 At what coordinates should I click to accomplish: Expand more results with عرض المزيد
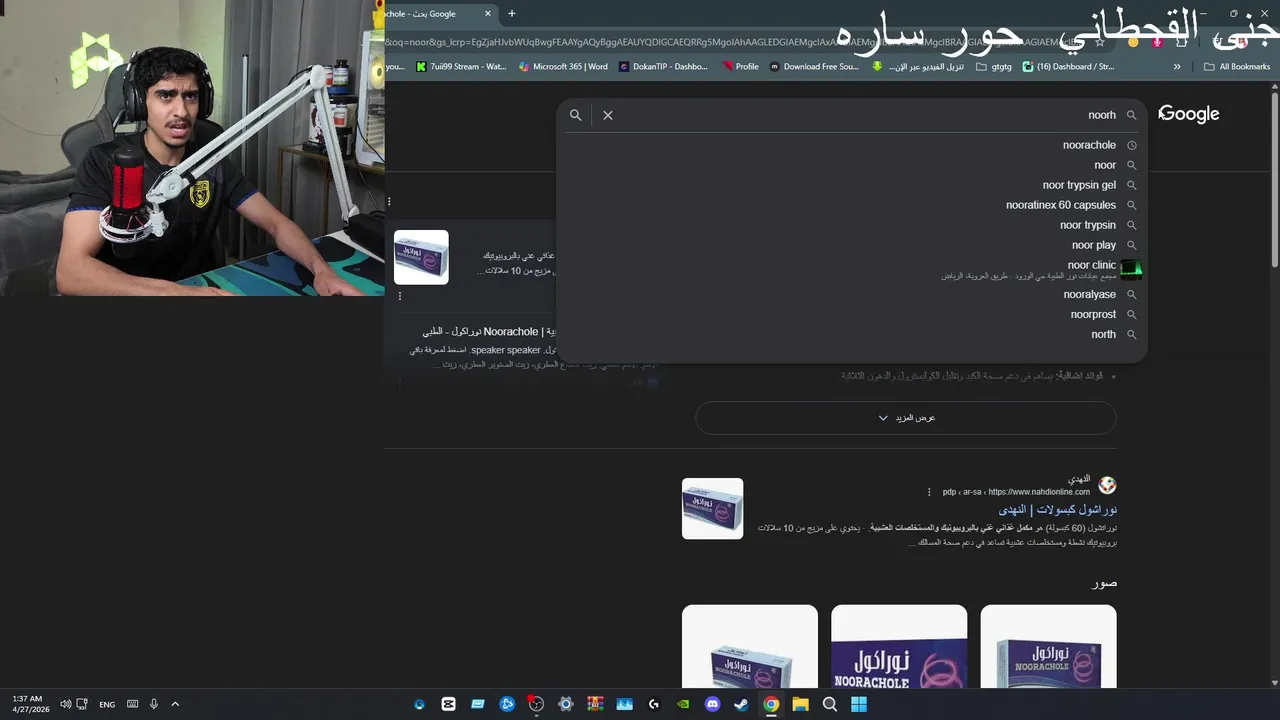pyautogui.click(x=906, y=418)
